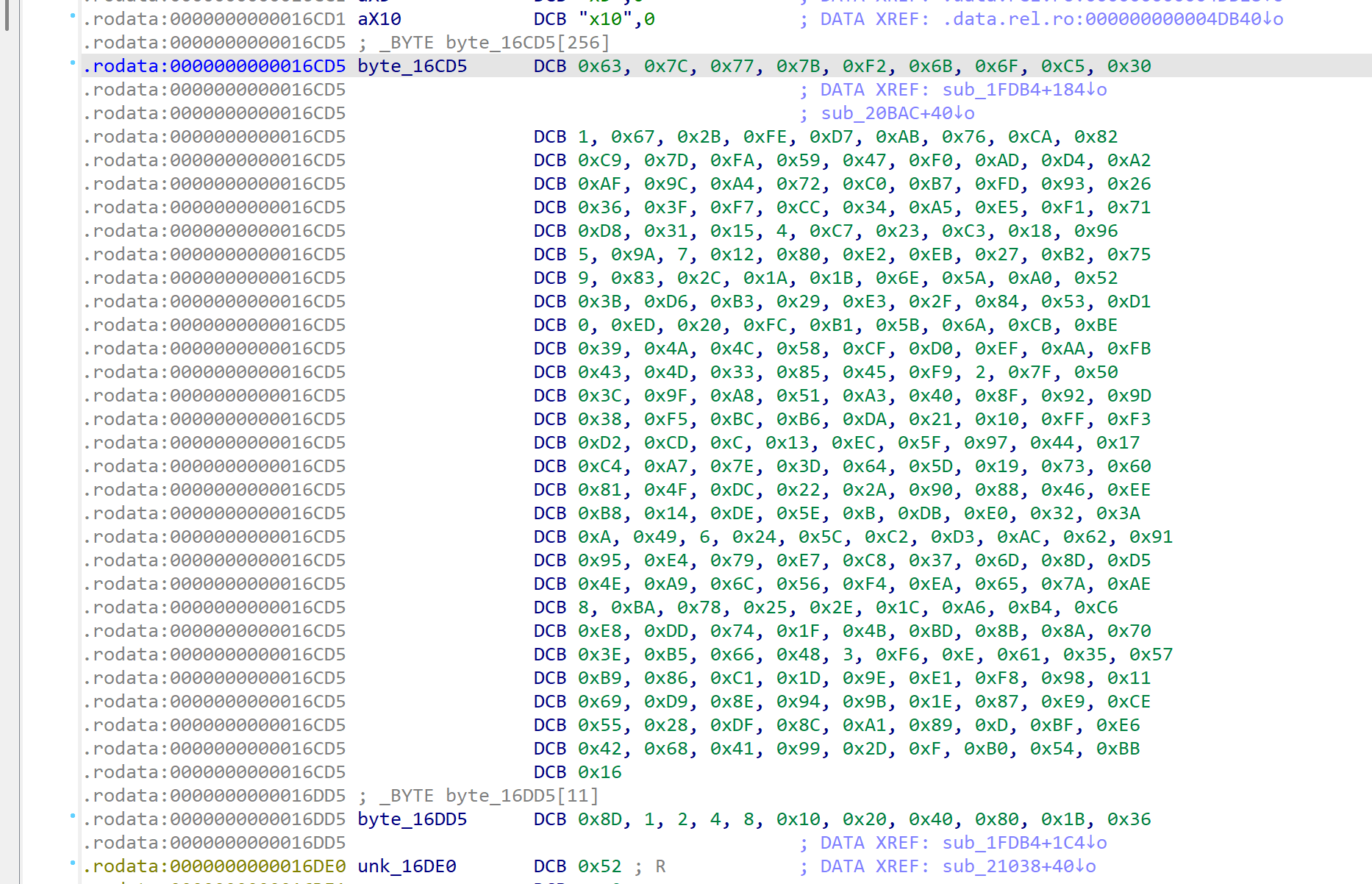This screenshot has width=1372, height=884.
Task: Follow the .data.rel.ro:000000000004DB40 xref
Action: [x=1113, y=19]
